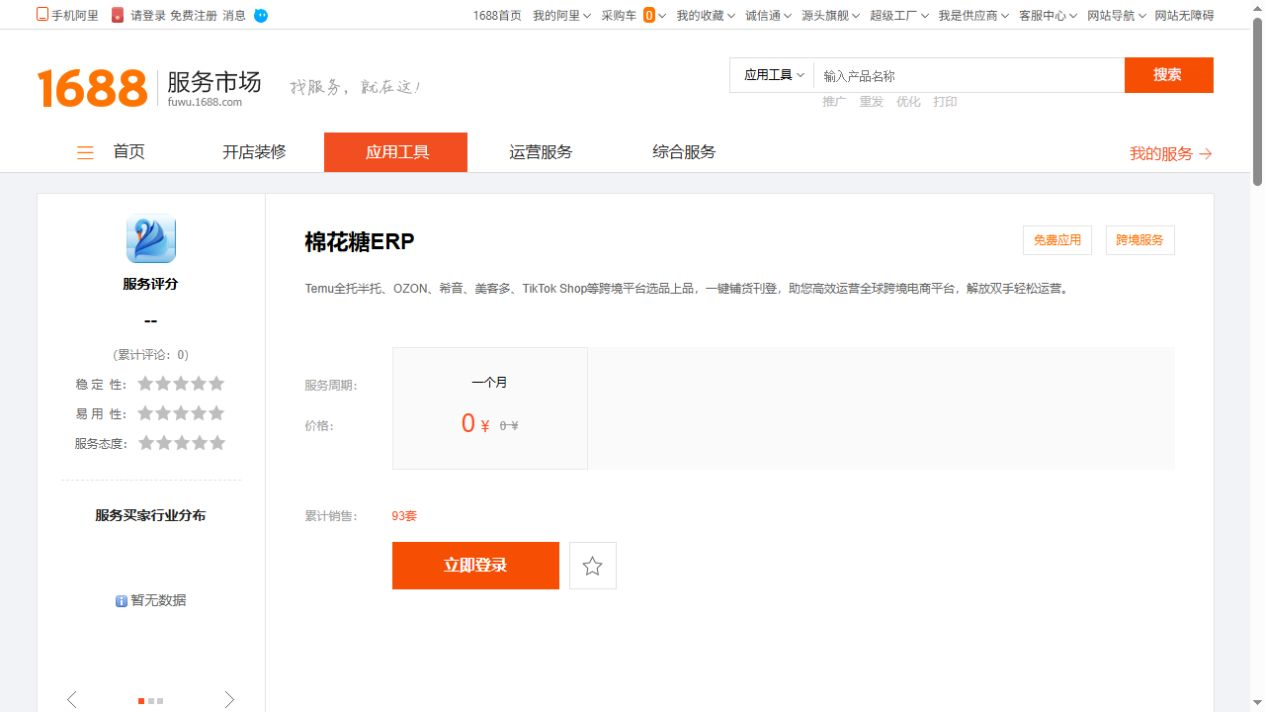1265x712 pixels.
Task: Click the 优化 suggested keyword
Action: pos(908,102)
